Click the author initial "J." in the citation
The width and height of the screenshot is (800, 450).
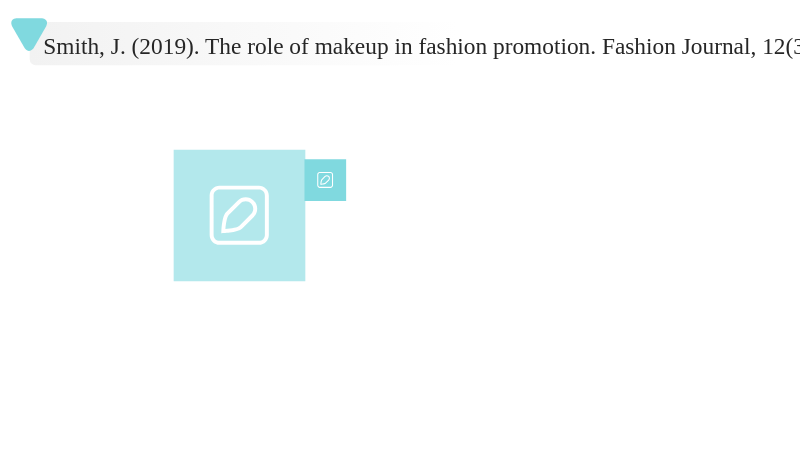118,47
